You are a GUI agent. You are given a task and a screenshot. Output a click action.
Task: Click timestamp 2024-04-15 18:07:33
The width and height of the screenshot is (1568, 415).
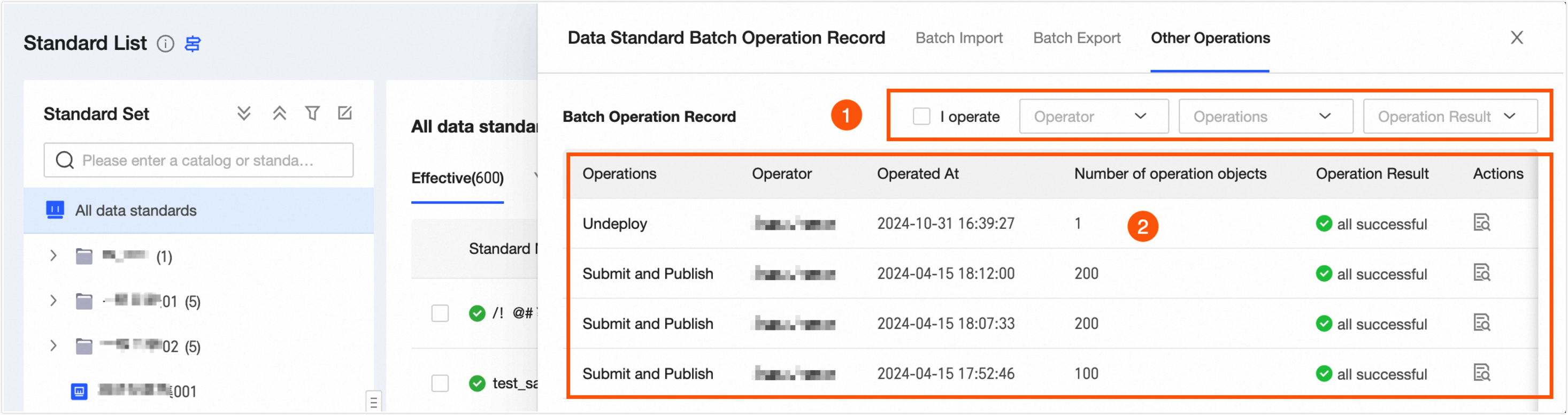pos(946,323)
